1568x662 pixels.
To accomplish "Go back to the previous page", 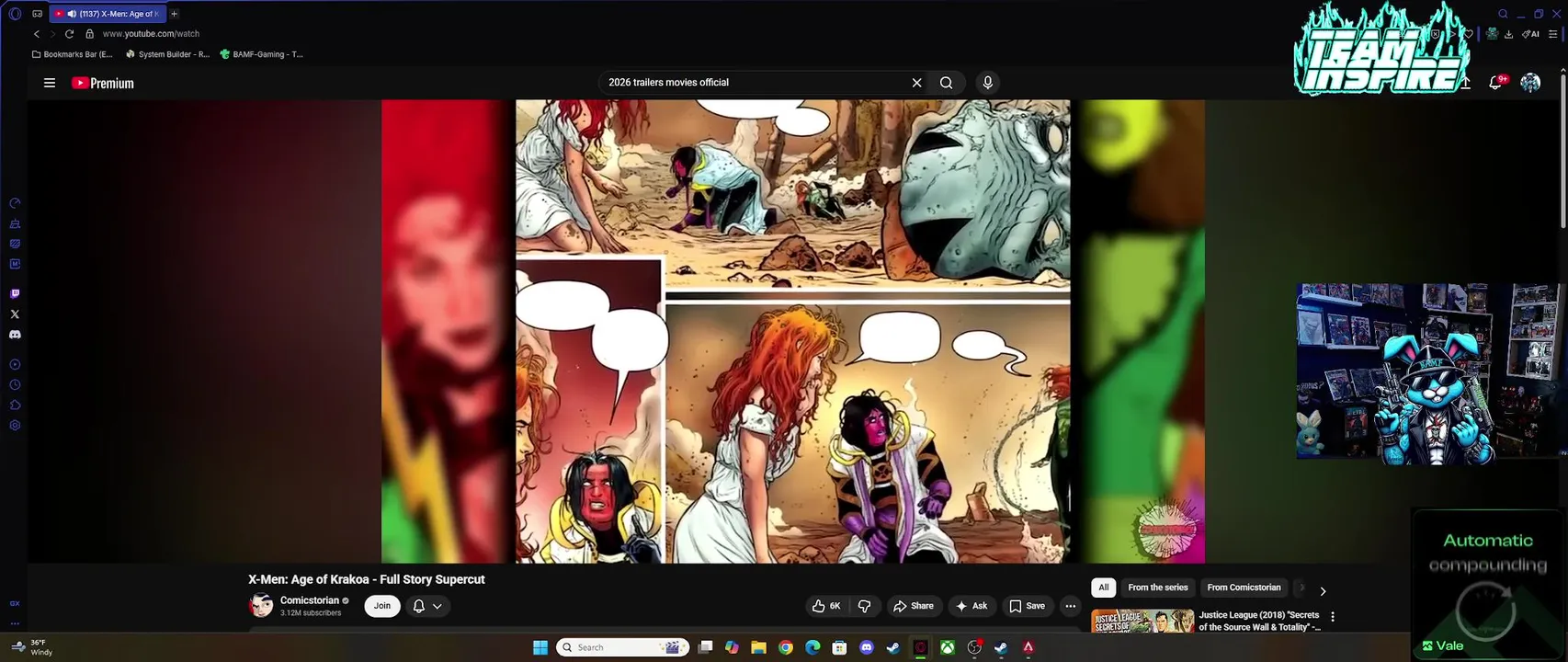I will tap(37, 34).
